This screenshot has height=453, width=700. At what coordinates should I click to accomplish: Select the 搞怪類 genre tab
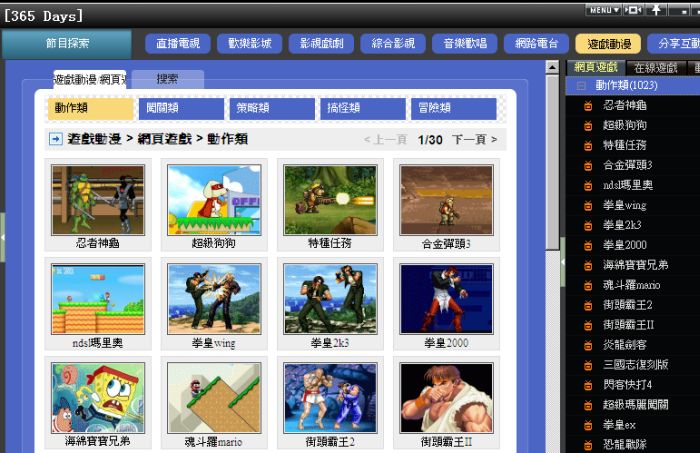coord(362,108)
